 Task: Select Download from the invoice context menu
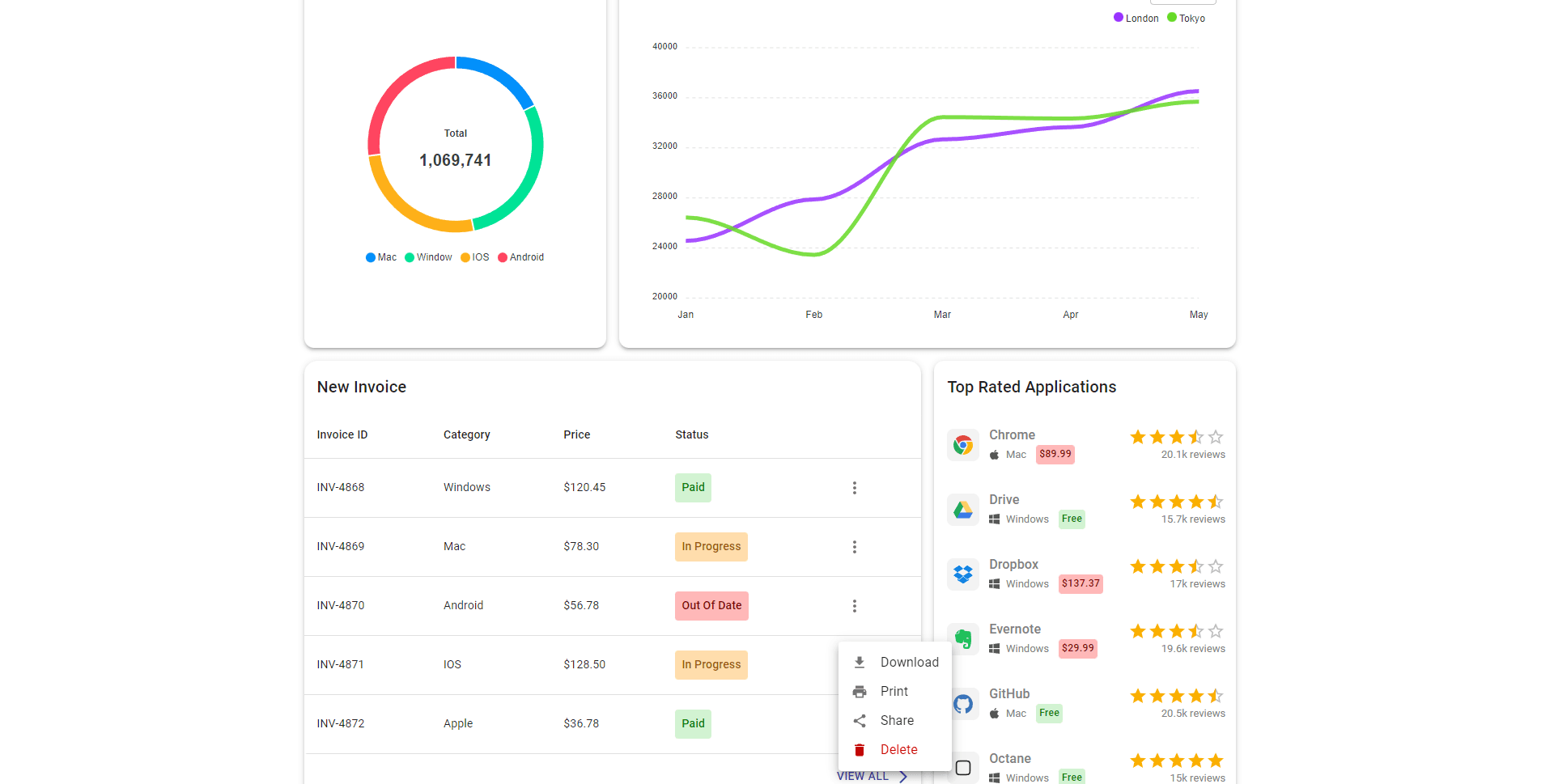[895, 663]
